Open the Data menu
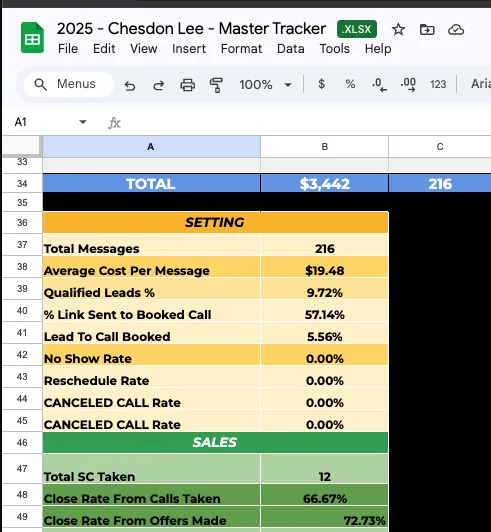491x532 pixels. click(x=290, y=49)
